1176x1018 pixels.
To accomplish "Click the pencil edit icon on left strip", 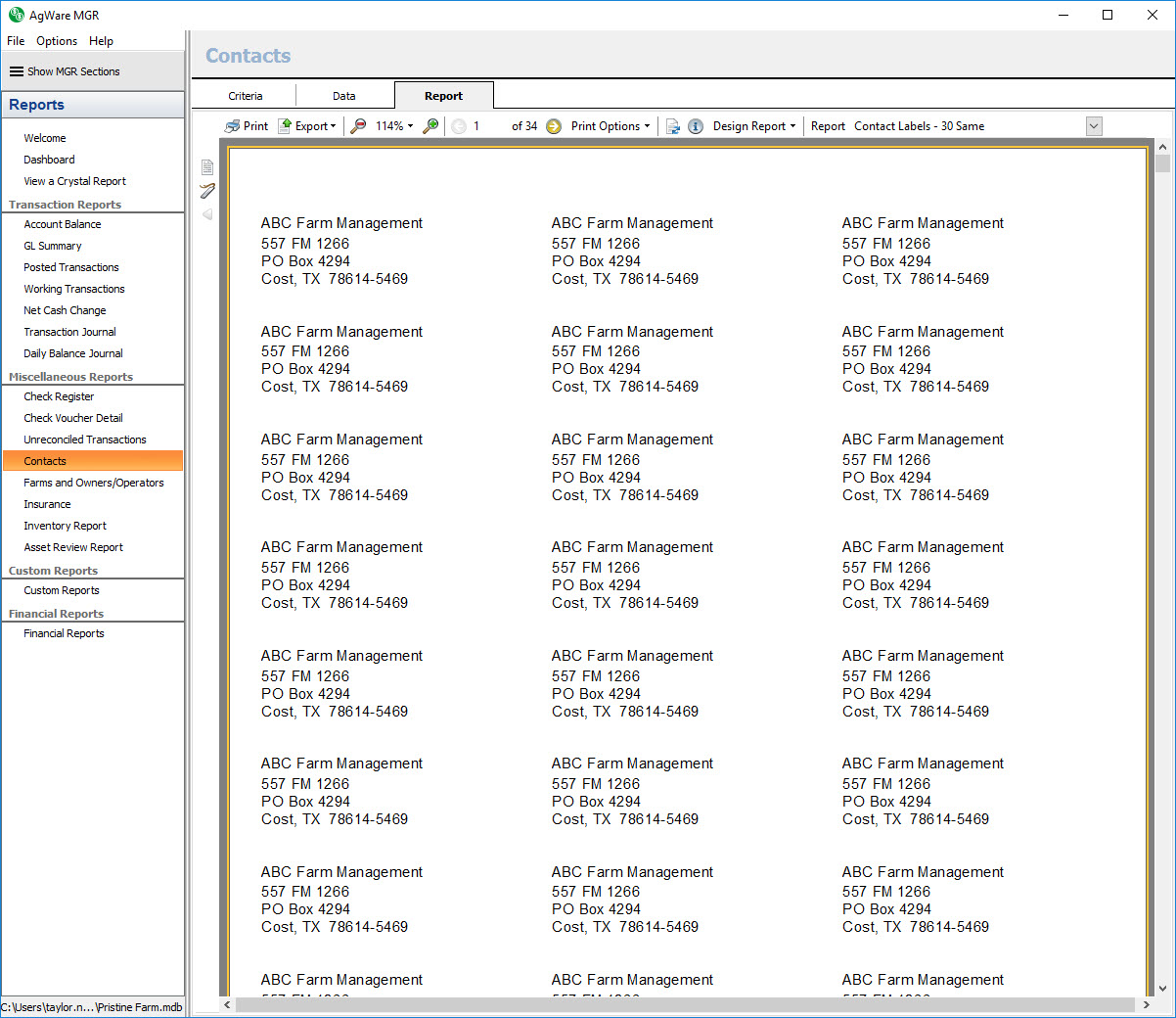I will [207, 191].
